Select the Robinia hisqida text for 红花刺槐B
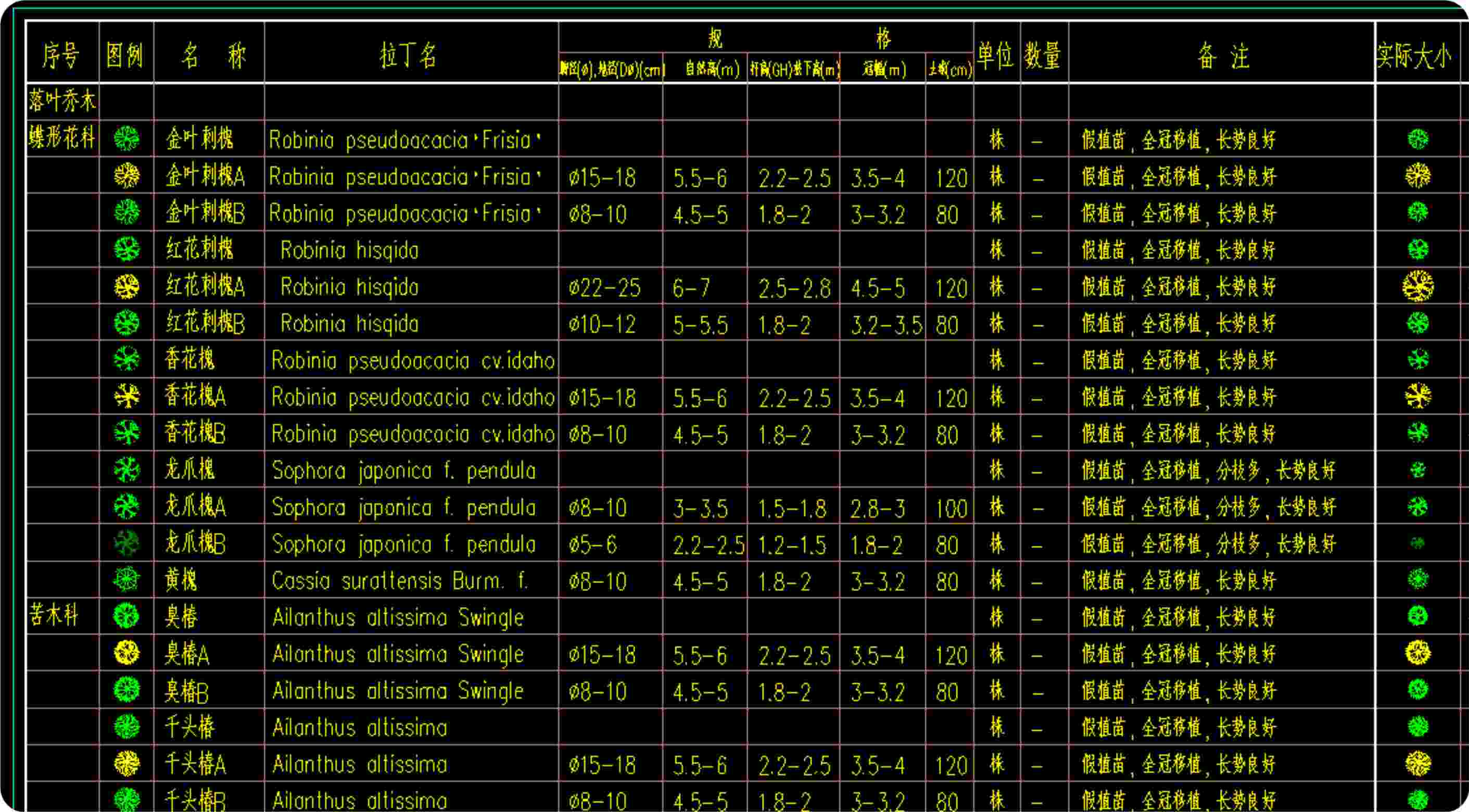Image resolution: width=1469 pixels, height=812 pixels. (350, 323)
